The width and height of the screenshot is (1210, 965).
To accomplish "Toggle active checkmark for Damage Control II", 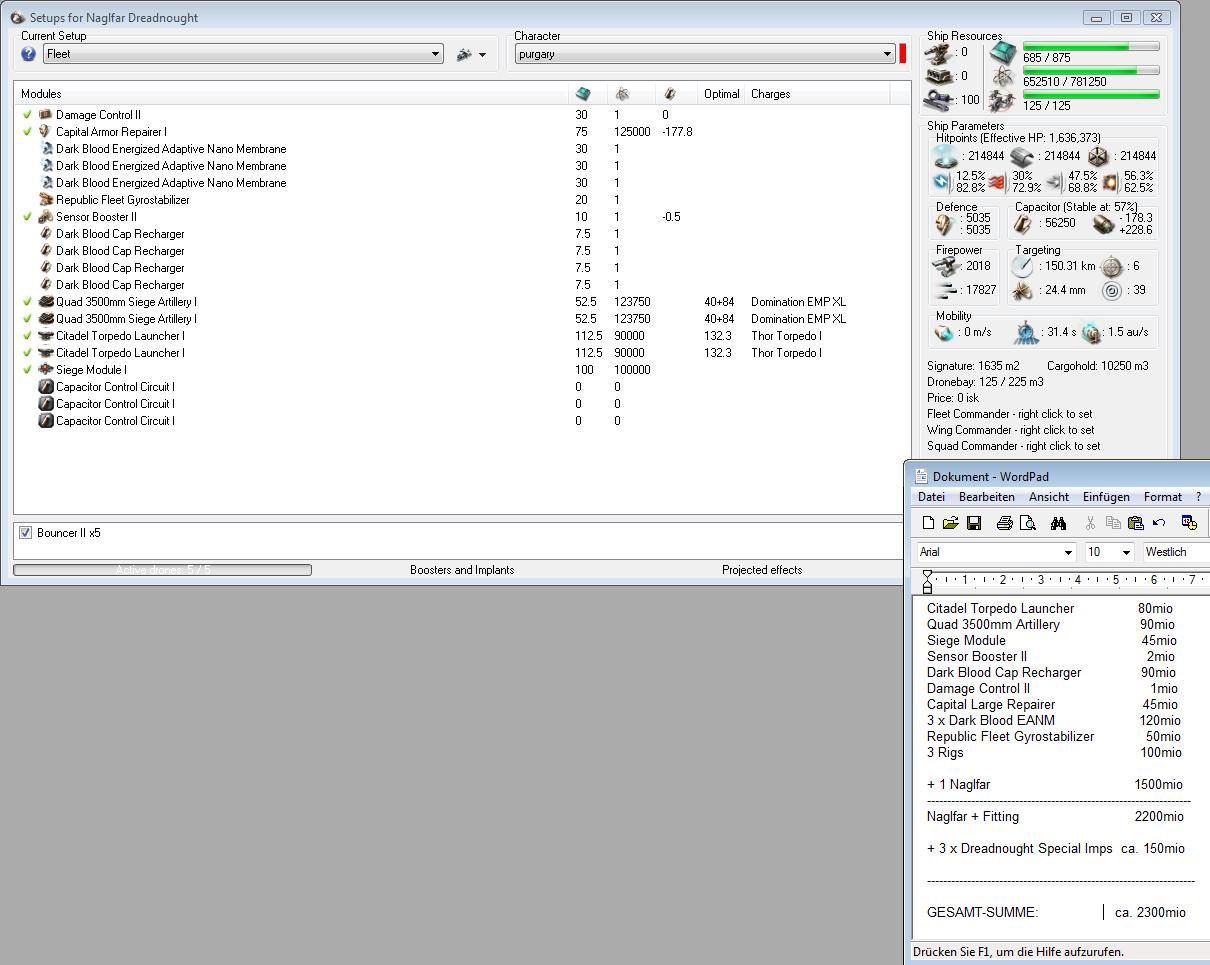I will pos(27,115).
